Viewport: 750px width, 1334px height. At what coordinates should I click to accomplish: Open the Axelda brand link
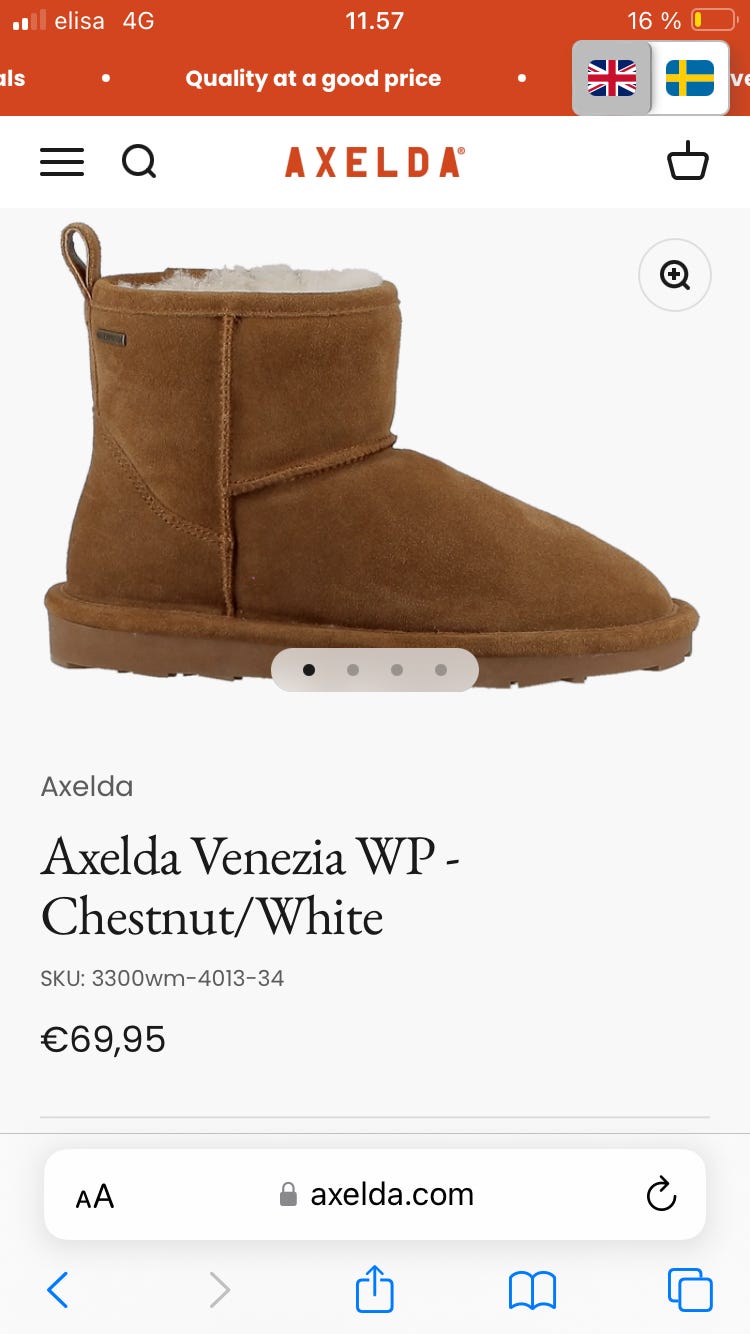[x=87, y=786]
